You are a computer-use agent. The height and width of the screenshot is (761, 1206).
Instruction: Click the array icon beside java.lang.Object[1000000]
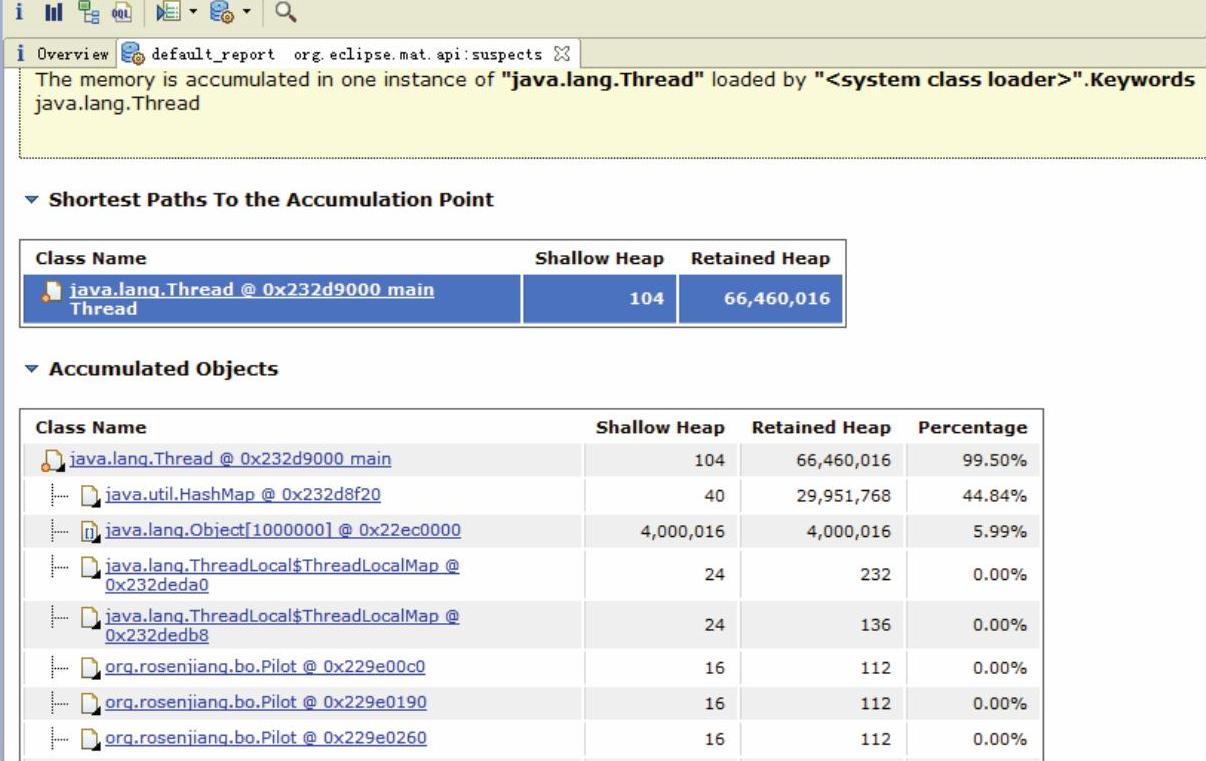click(91, 531)
